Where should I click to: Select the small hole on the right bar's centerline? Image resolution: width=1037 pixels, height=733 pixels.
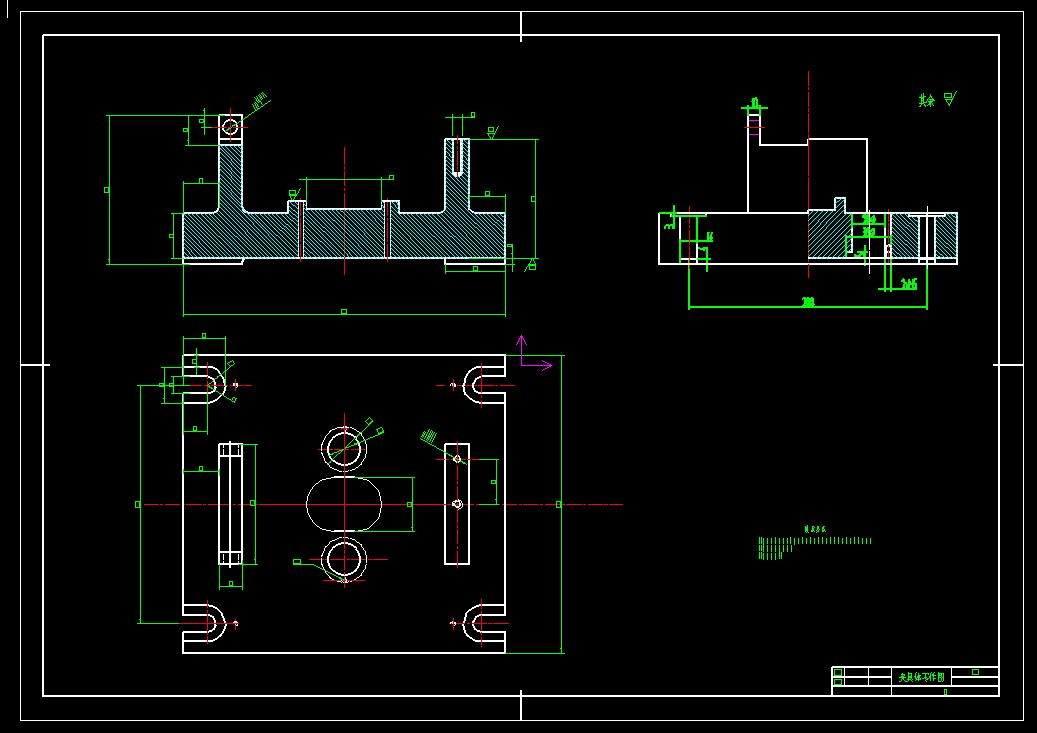click(x=457, y=504)
